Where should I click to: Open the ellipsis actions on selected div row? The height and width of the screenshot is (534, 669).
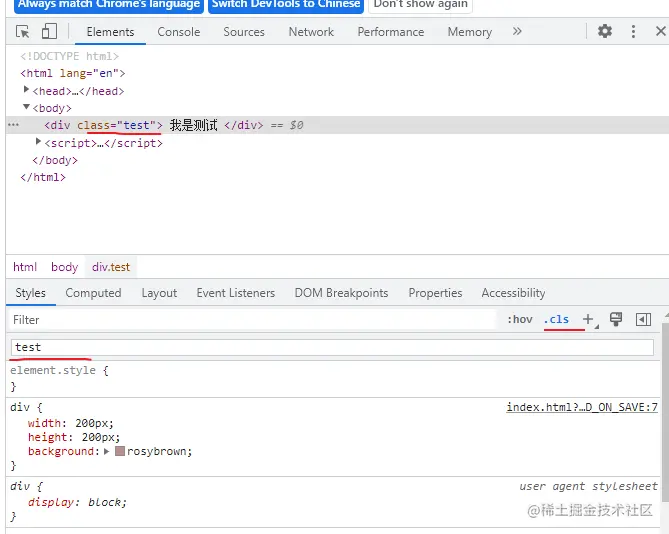[13, 125]
